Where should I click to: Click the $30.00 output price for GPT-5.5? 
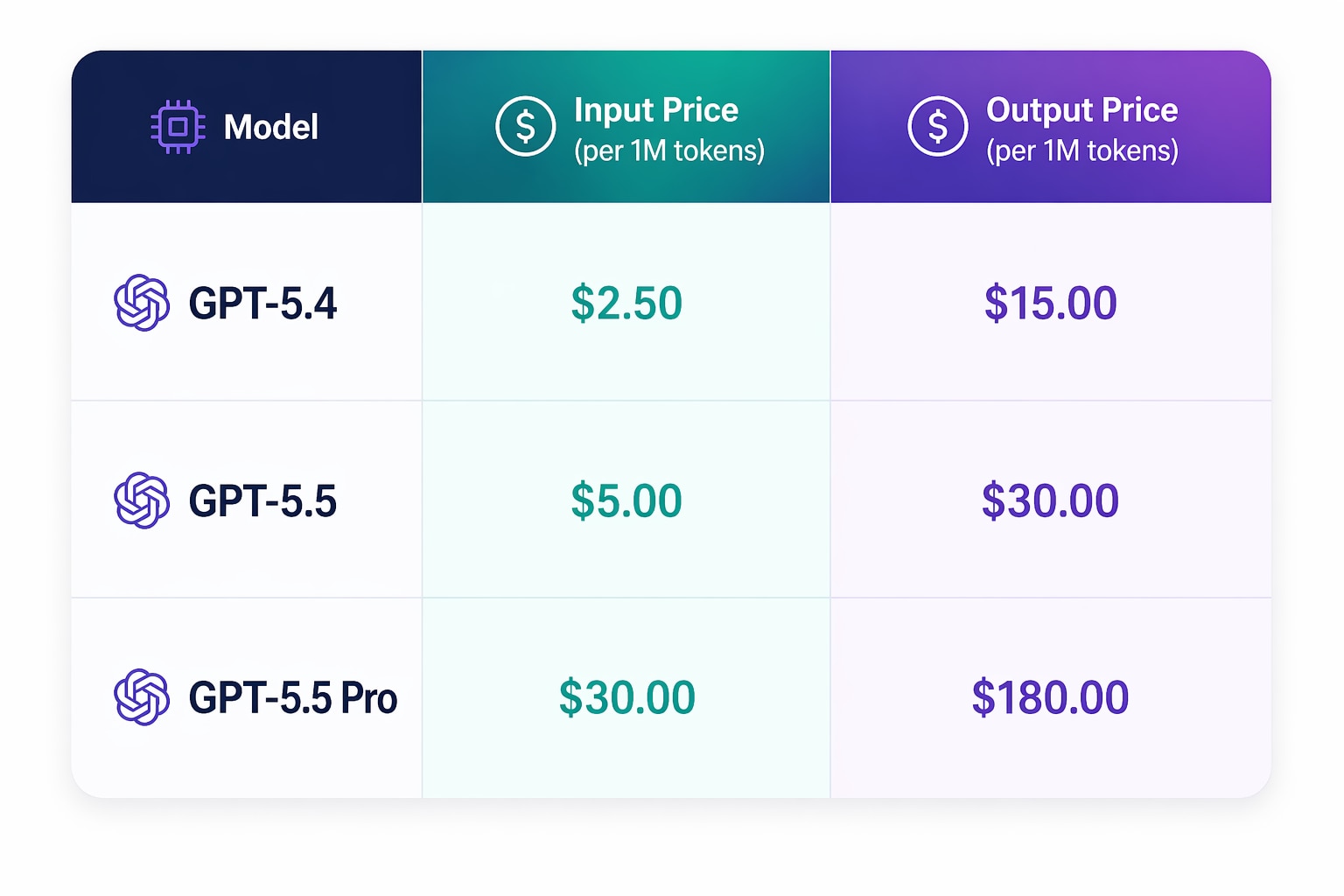pos(1050,501)
